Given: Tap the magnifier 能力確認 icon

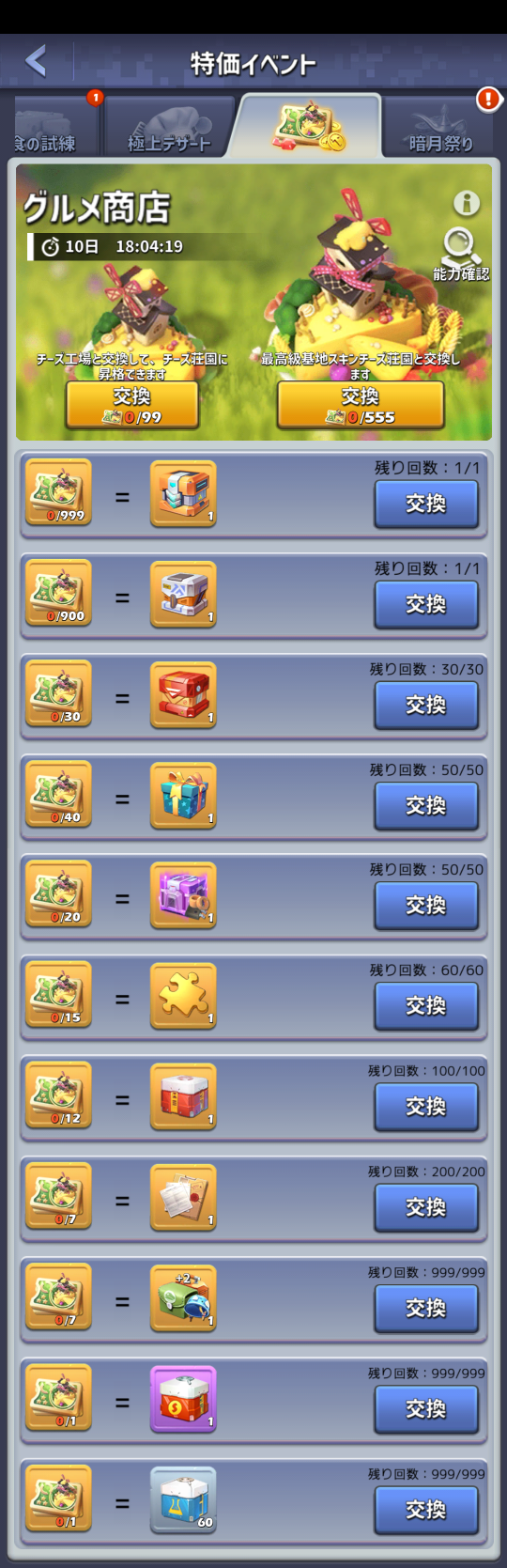Looking at the screenshot, I should pyautogui.click(x=461, y=254).
